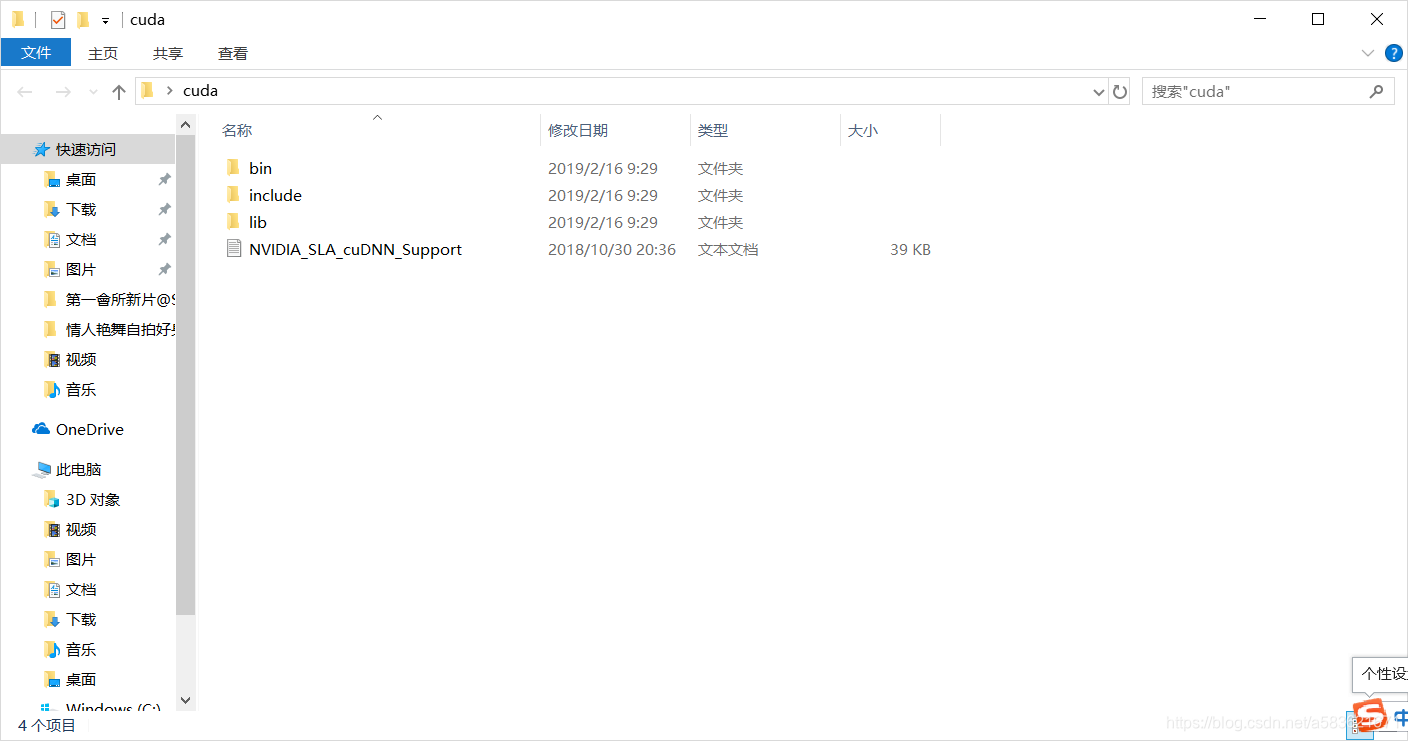Screen dimensions: 1408x741
Task: Switch to the 查看 ribbon tab
Action: click(233, 53)
